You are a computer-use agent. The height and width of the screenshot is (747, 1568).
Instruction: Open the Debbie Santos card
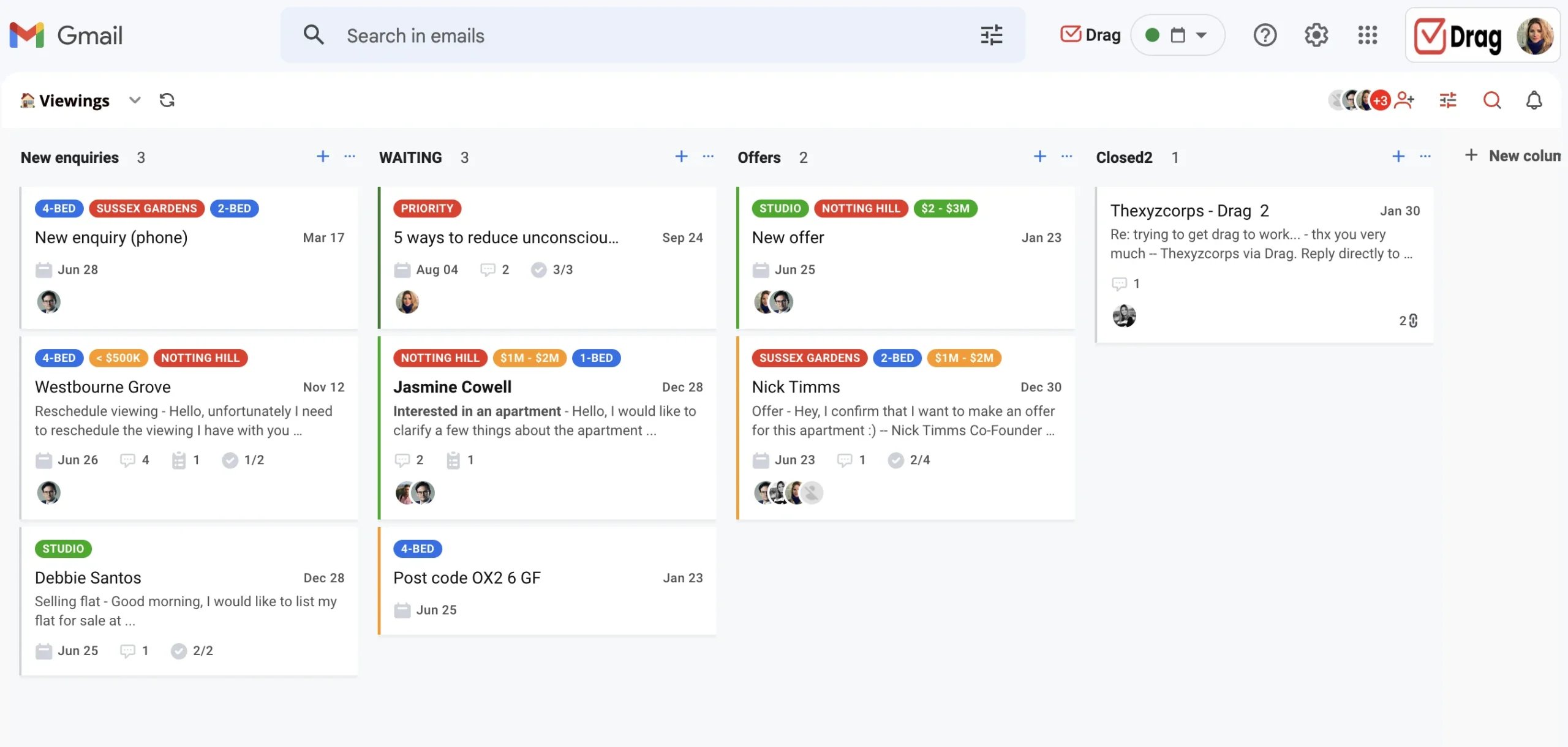pyautogui.click(x=189, y=601)
